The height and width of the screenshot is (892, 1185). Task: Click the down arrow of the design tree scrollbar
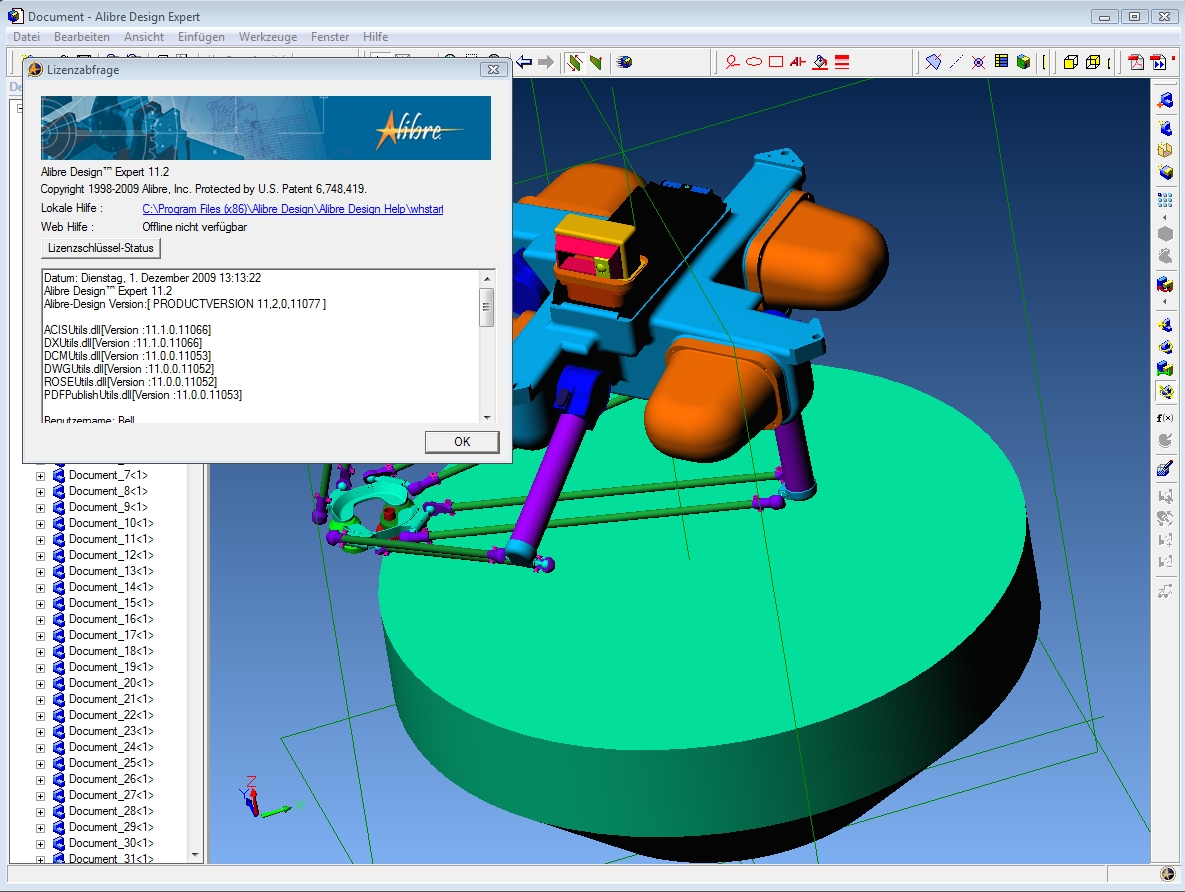196,855
